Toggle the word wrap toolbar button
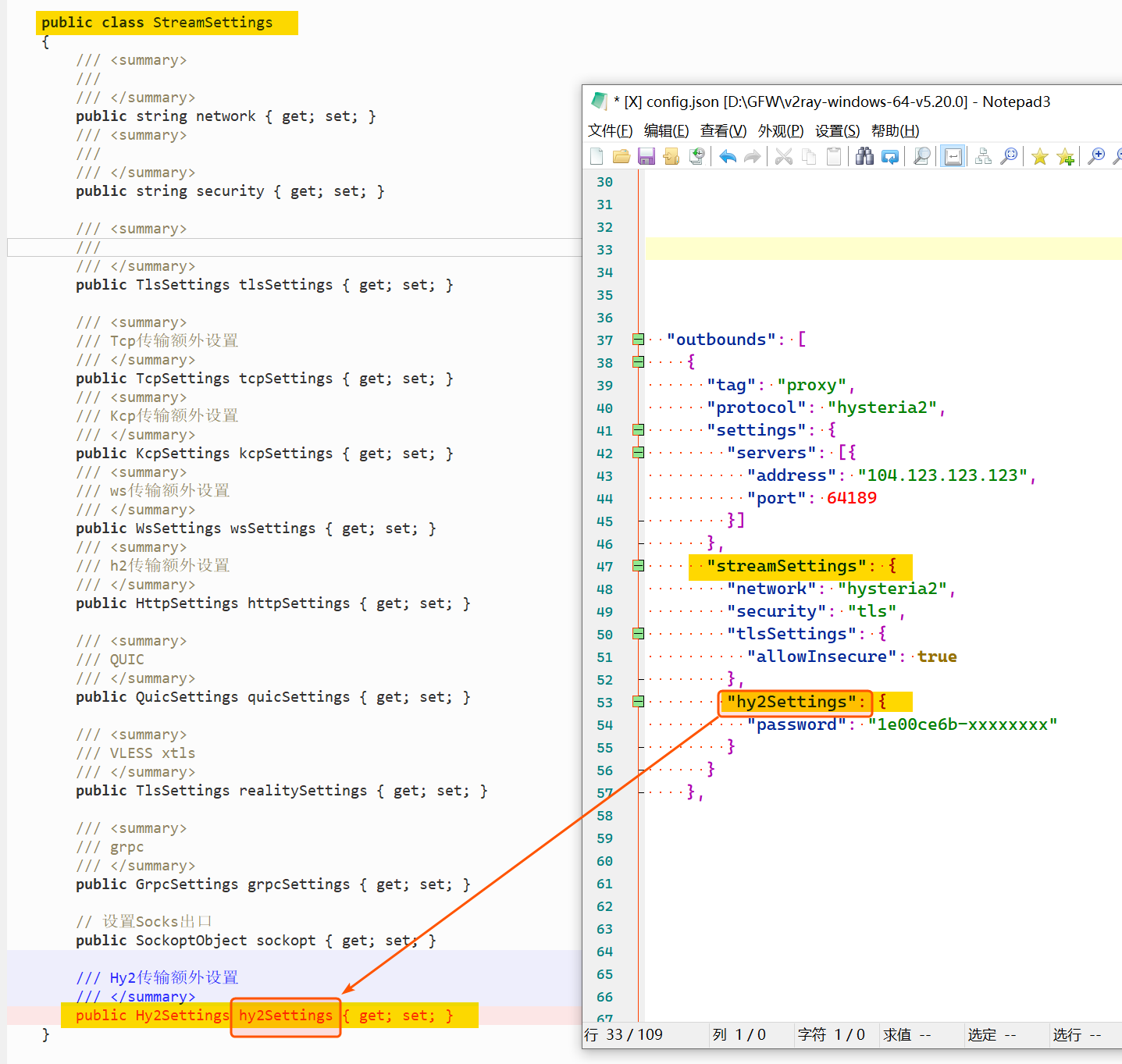The width and height of the screenshot is (1122, 1064). 953,157
